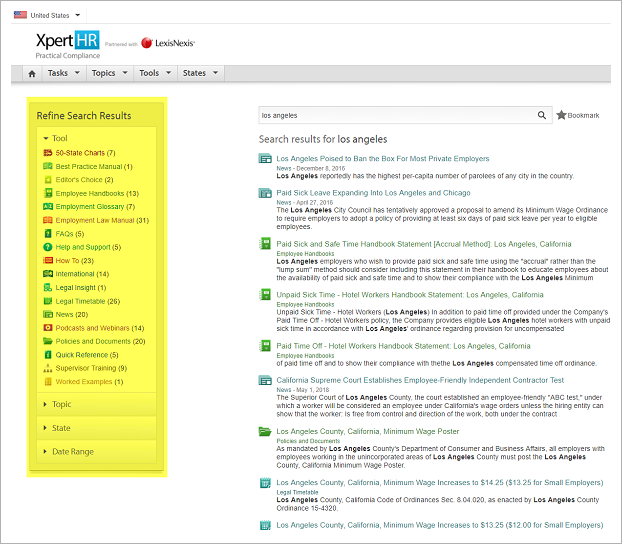Click the search field containing 'los angeles'
This screenshot has width=622, height=544.
point(395,115)
